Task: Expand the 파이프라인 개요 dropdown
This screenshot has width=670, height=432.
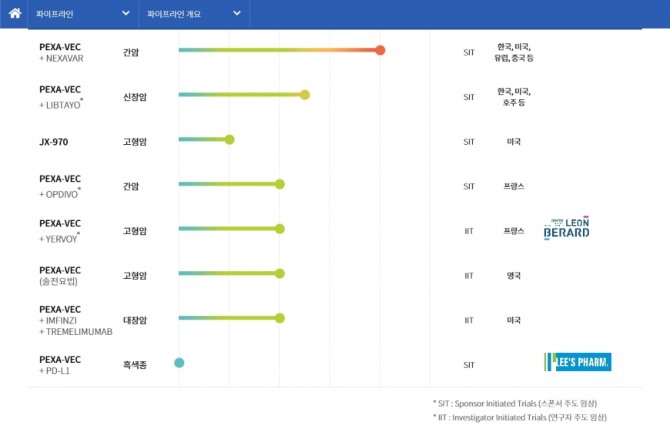Action: (194, 14)
